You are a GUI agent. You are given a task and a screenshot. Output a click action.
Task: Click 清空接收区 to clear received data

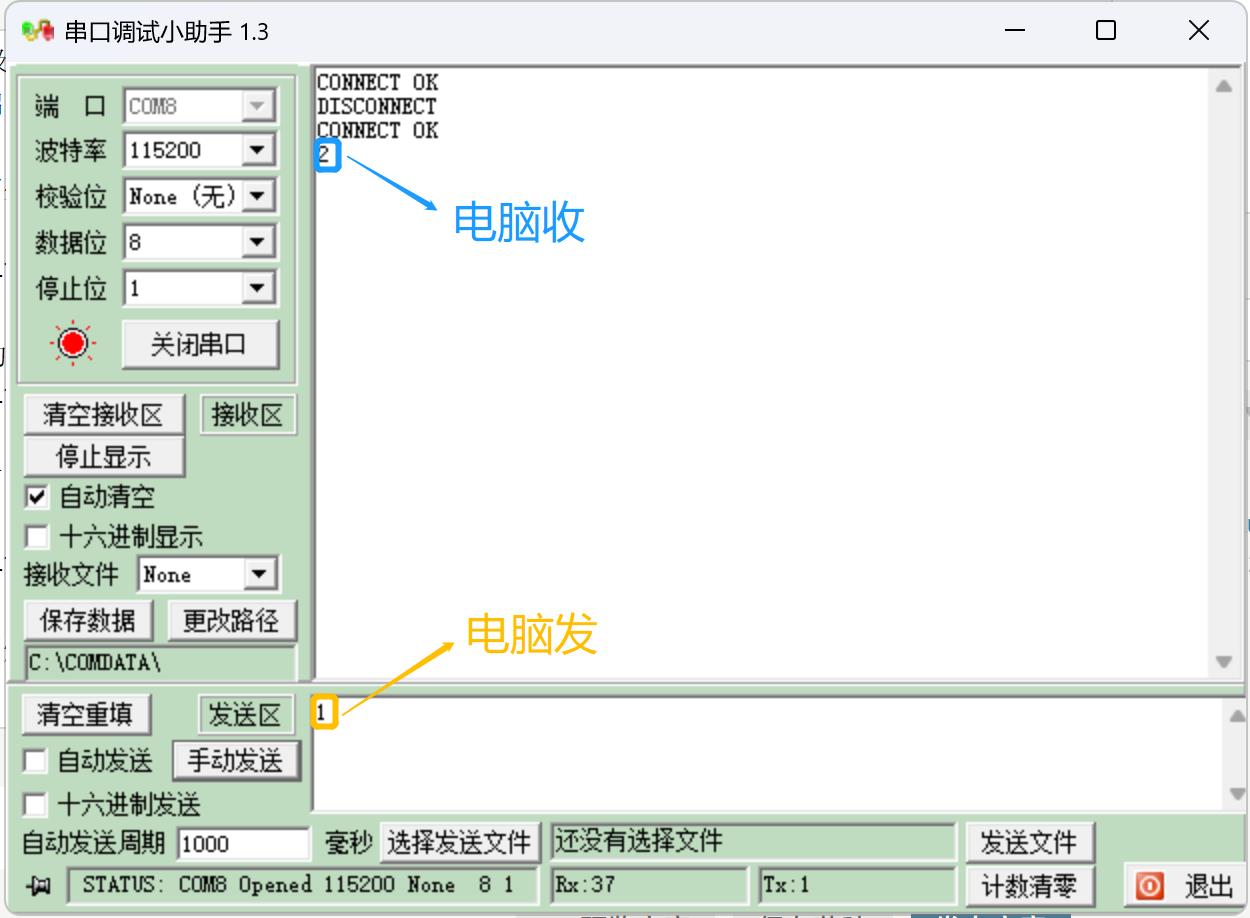[x=103, y=413]
